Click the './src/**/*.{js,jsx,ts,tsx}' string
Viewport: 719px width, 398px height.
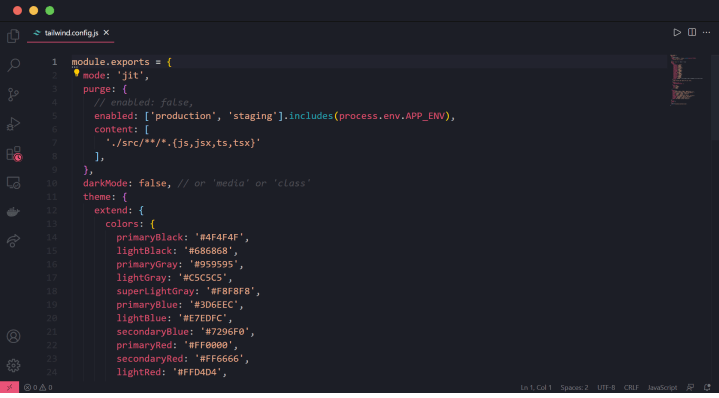[x=183, y=143]
